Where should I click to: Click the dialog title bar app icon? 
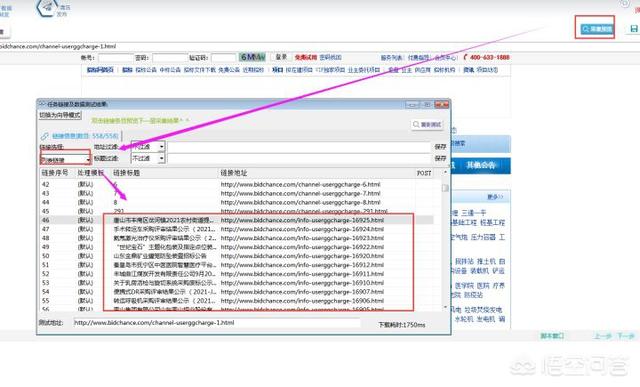42,105
